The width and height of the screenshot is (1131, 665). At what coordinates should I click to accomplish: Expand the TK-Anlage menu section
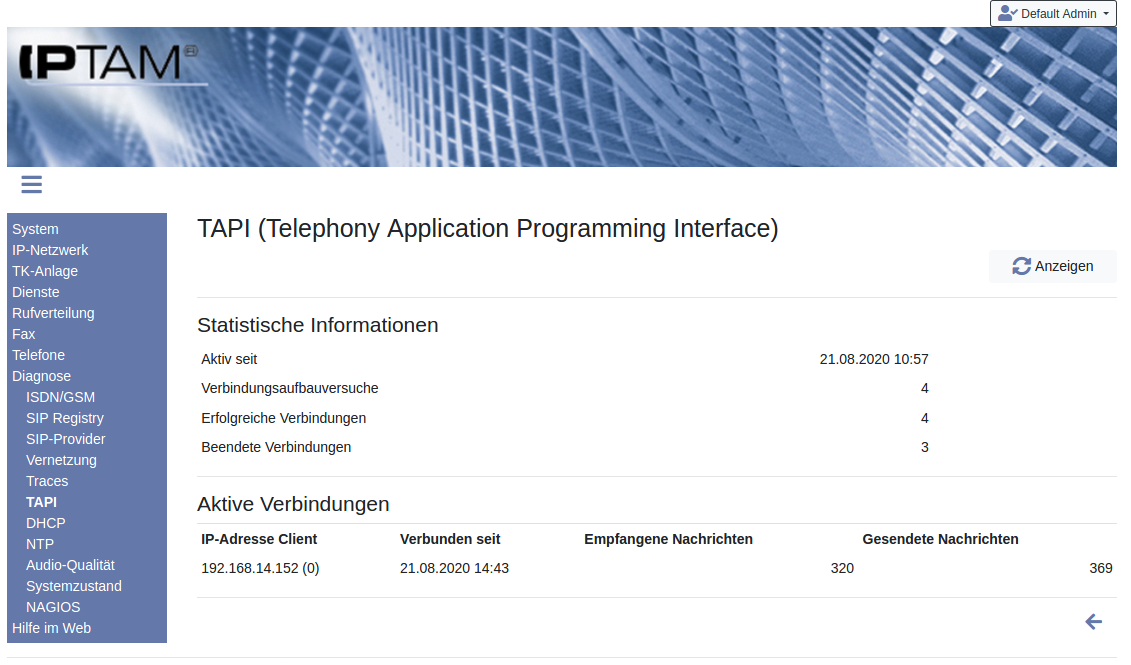45,271
